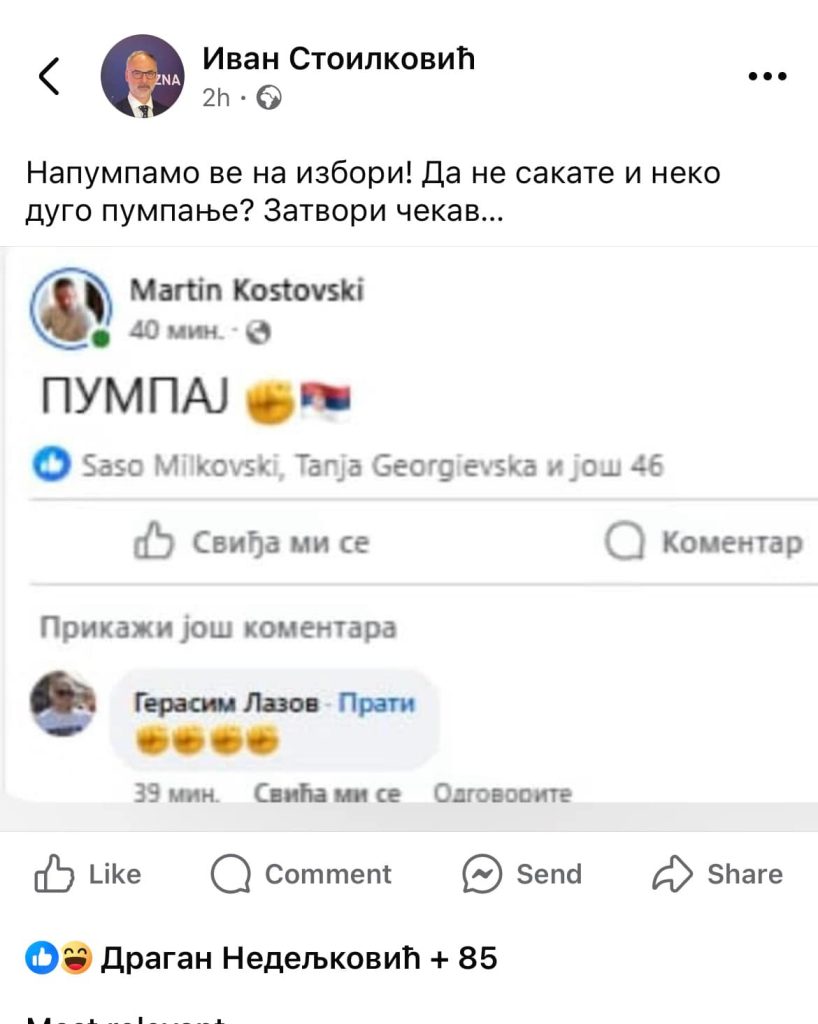Tap the Send messenger icon
Screen dimensions: 818x1024
(481, 874)
